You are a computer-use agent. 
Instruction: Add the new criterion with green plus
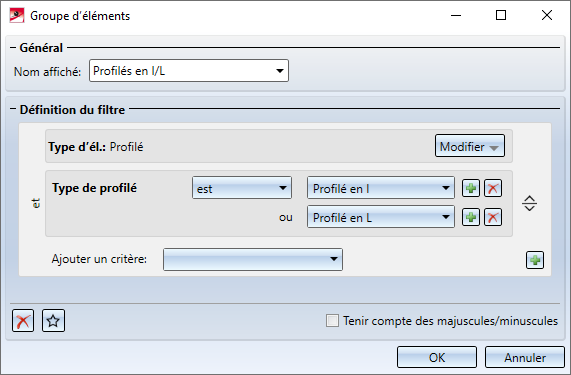pyautogui.click(x=535, y=260)
